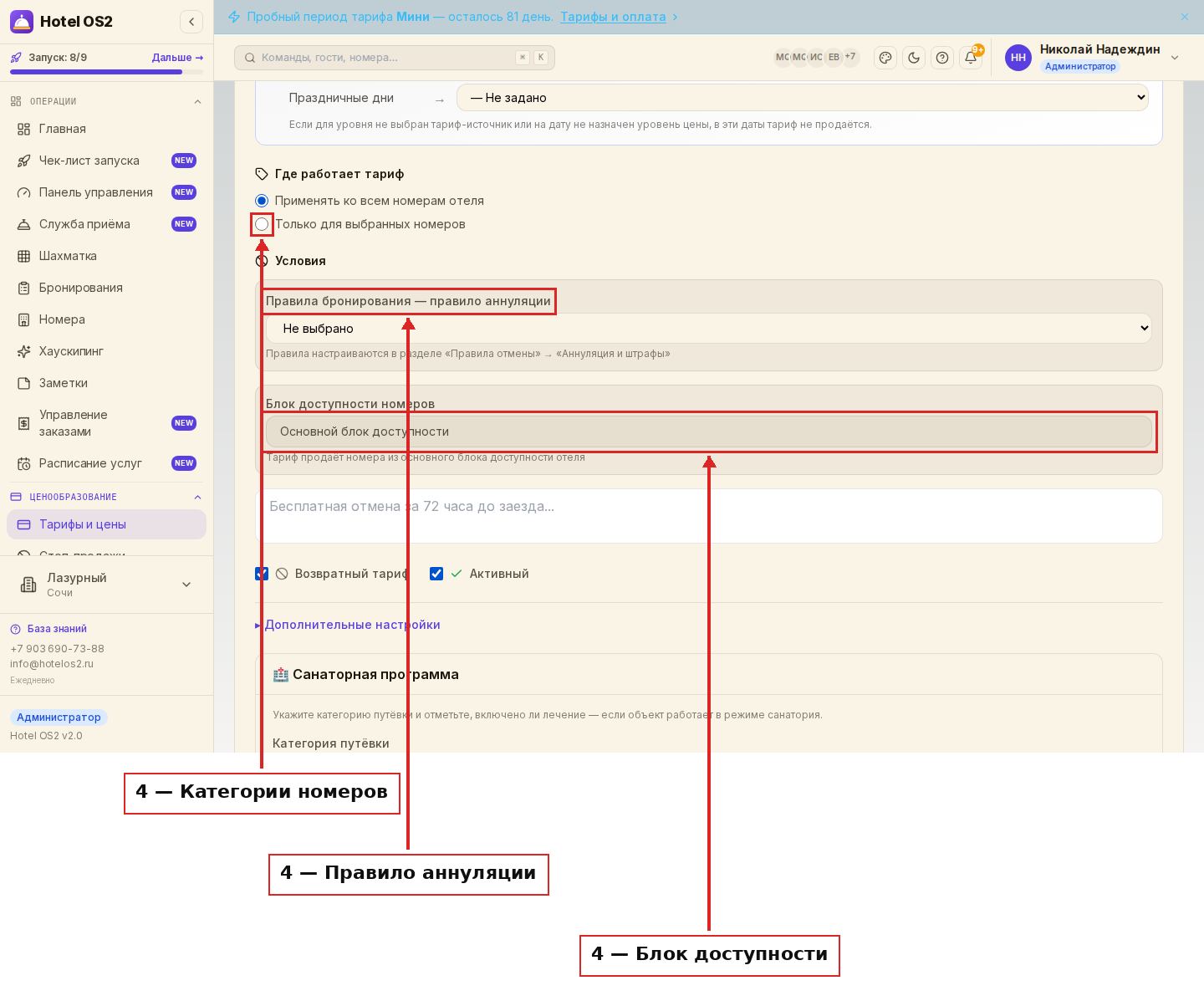1204x996 pixels.
Task: Open the Тарифы и оплата link
Action: coord(613,17)
